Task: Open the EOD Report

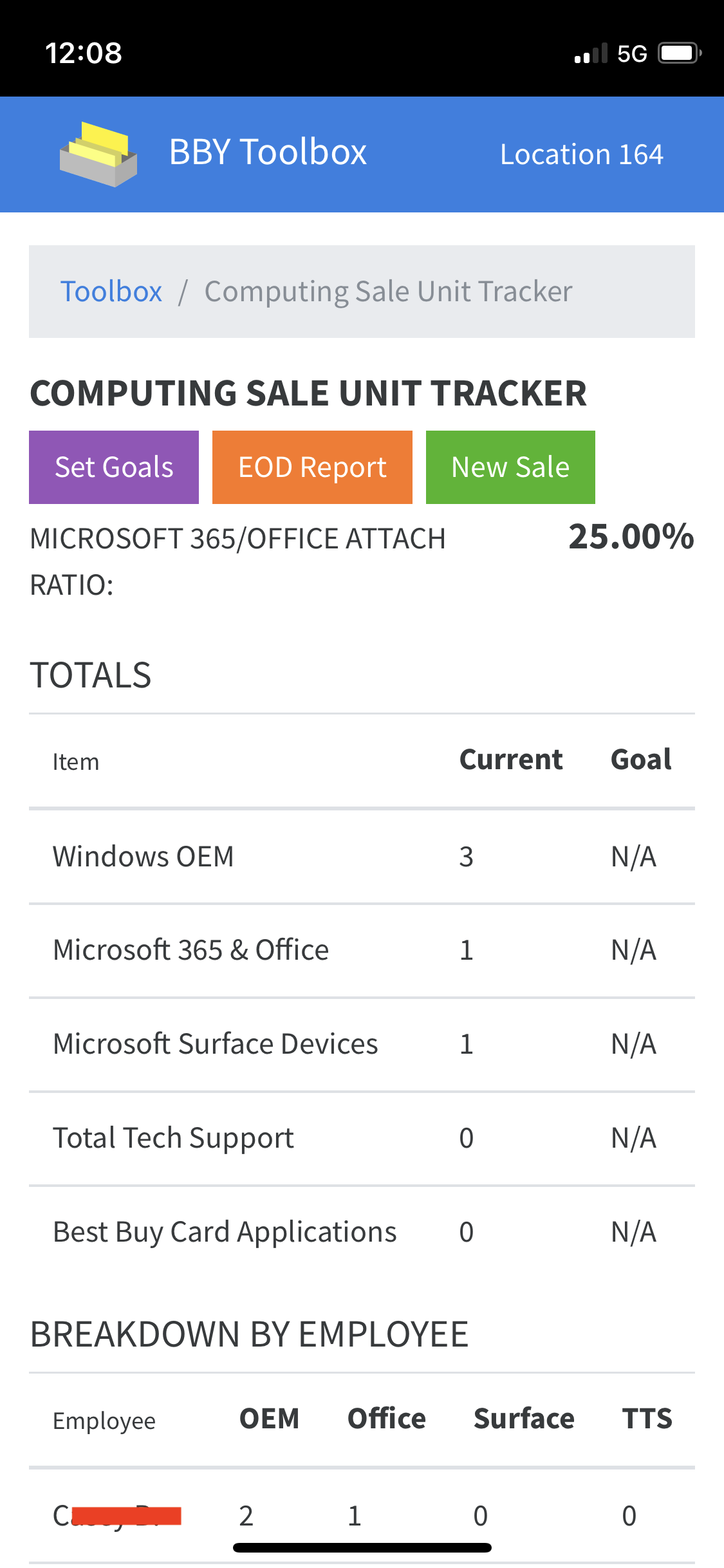Action: (x=311, y=467)
